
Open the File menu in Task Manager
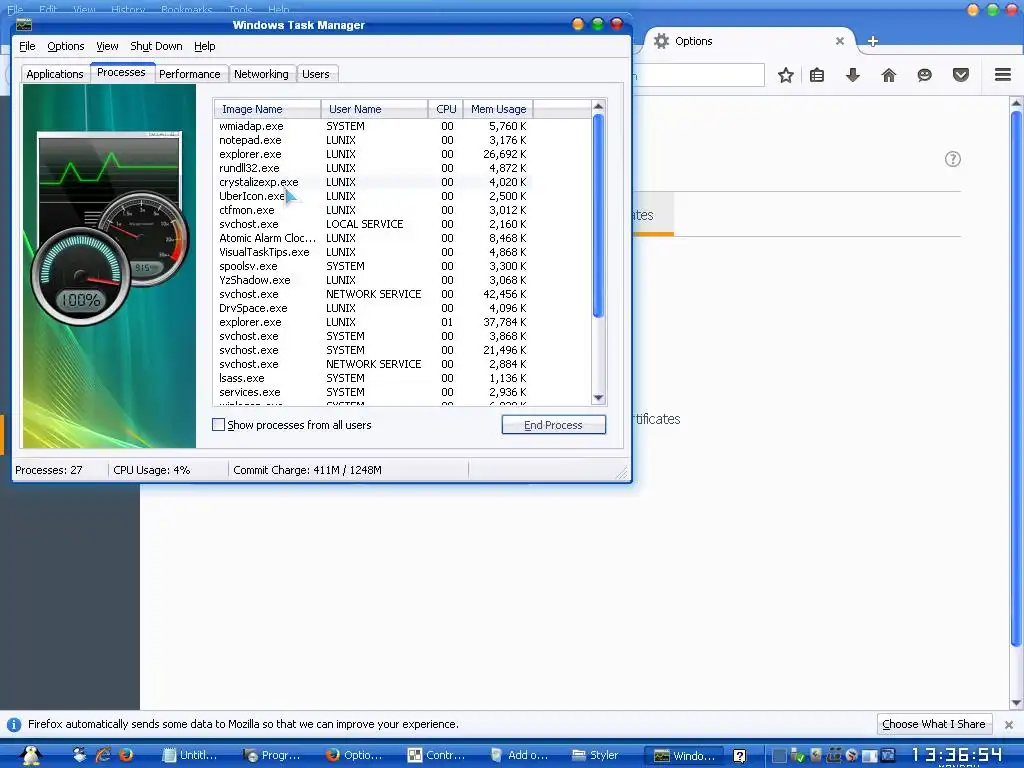(x=27, y=46)
